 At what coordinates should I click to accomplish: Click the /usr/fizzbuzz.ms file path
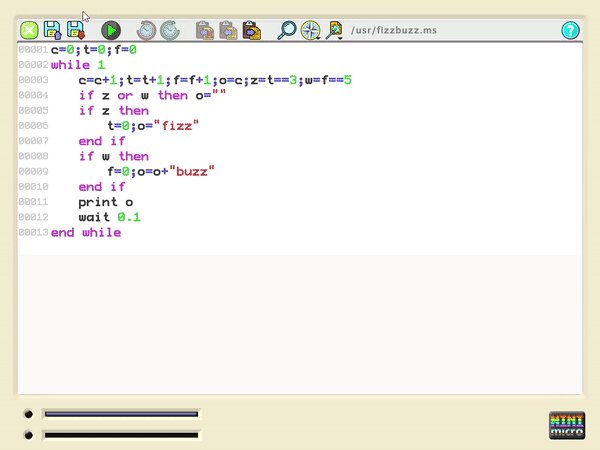(x=394, y=30)
